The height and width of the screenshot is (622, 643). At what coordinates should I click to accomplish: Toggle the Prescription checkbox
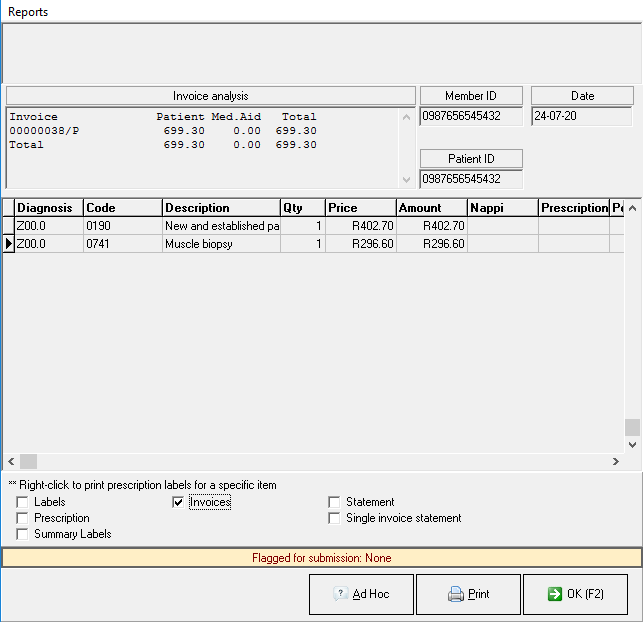[23, 518]
